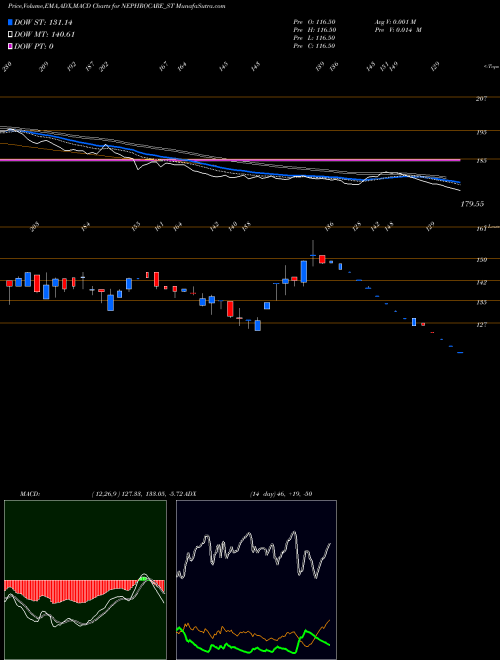The width and height of the screenshot is (500, 660).
Task: Click the last blue dash candle at chart bottom
Action: tap(460, 353)
